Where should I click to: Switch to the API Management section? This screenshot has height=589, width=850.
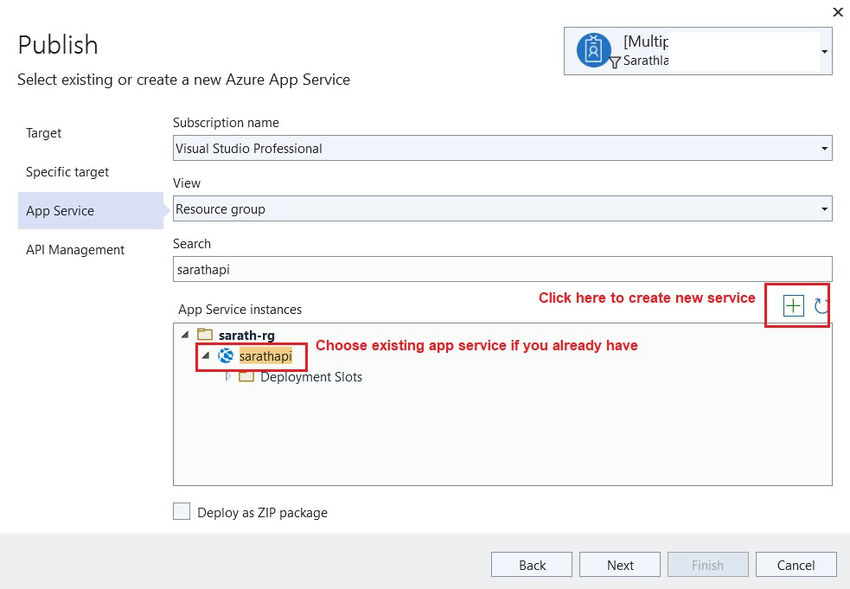[74, 249]
